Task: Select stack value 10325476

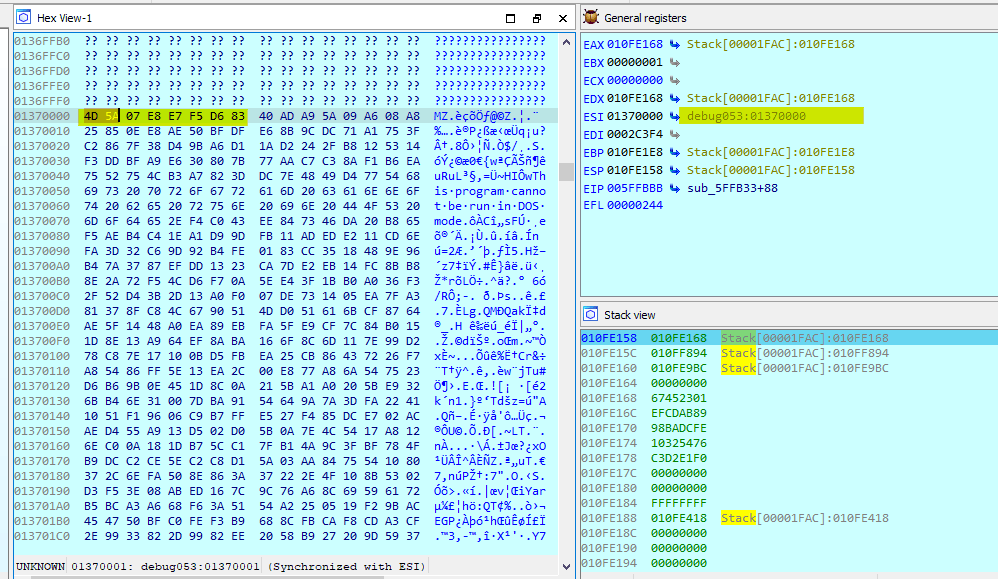Action: (678, 443)
